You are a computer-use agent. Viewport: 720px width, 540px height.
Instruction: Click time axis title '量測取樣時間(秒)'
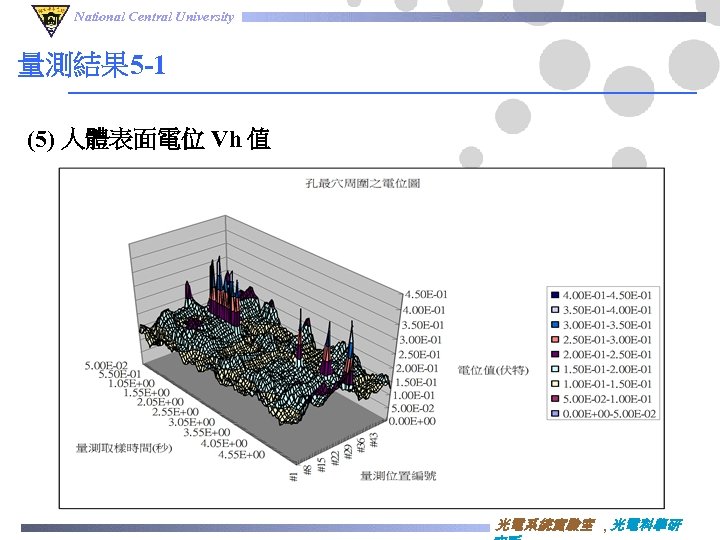pos(124,448)
